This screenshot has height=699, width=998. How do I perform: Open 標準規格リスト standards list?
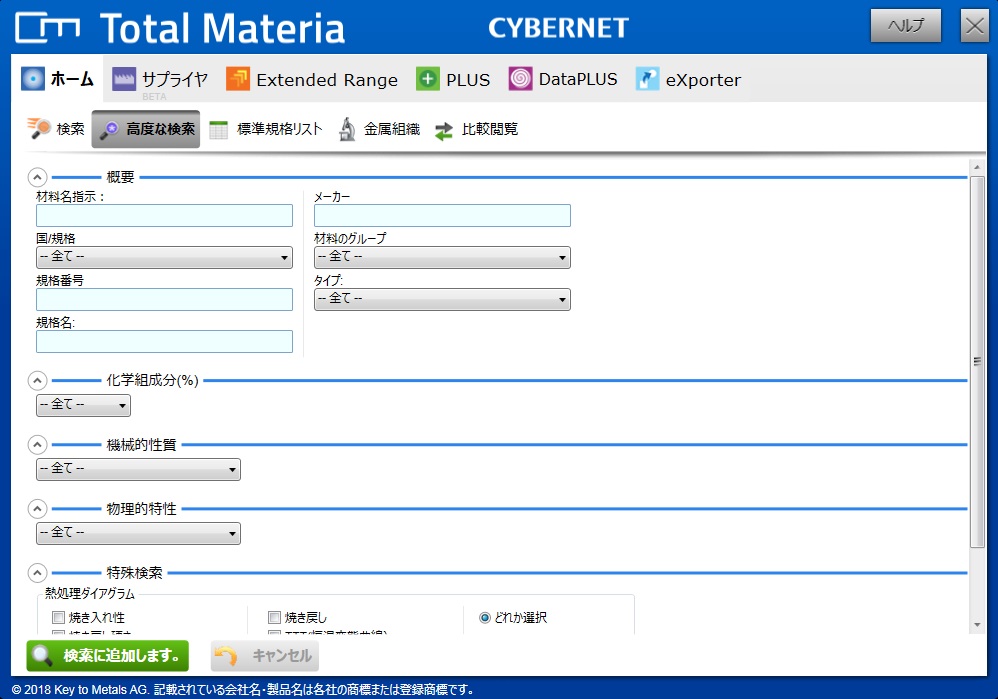[265, 129]
